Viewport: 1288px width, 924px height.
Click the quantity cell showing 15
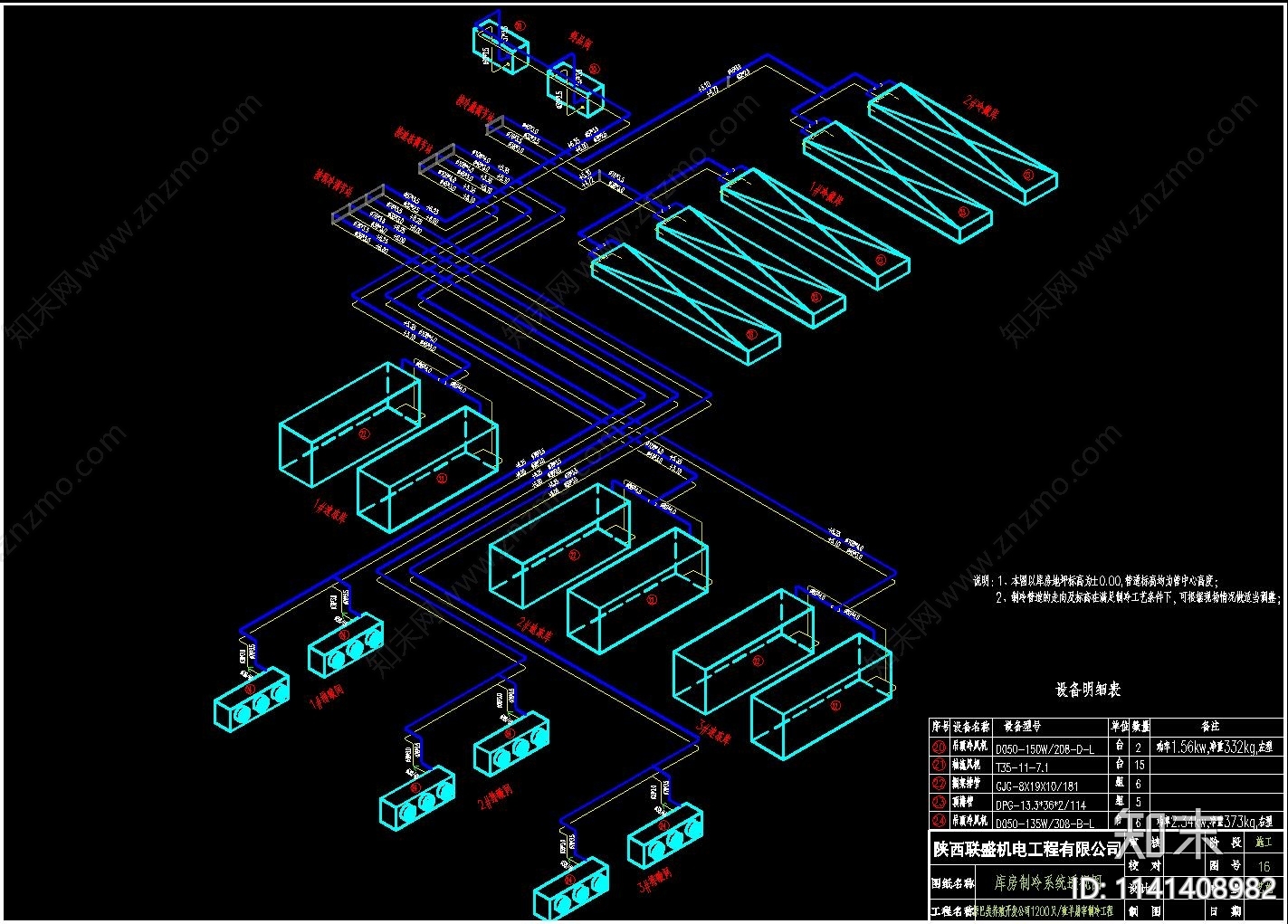[x=1140, y=766]
